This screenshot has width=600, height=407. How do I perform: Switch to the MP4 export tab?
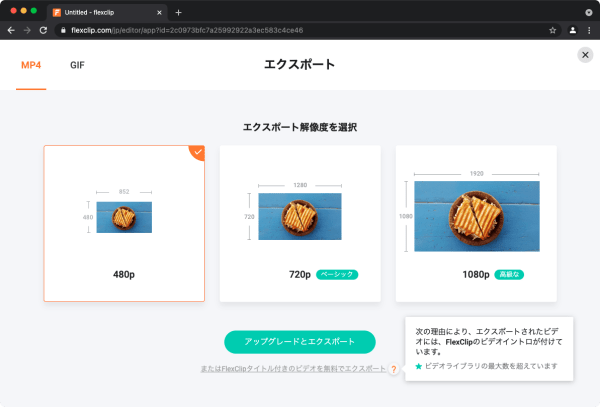[x=31, y=65]
